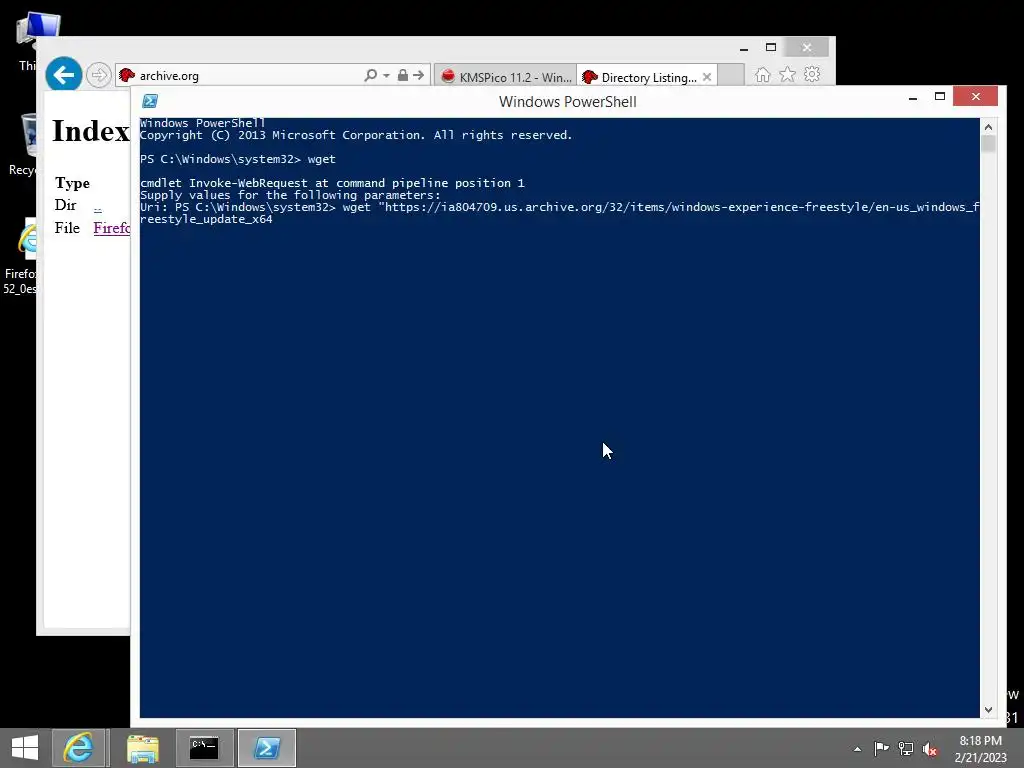This screenshot has height=768, width=1024.
Task: Click the Type column header in IE listing
Action: (x=72, y=183)
